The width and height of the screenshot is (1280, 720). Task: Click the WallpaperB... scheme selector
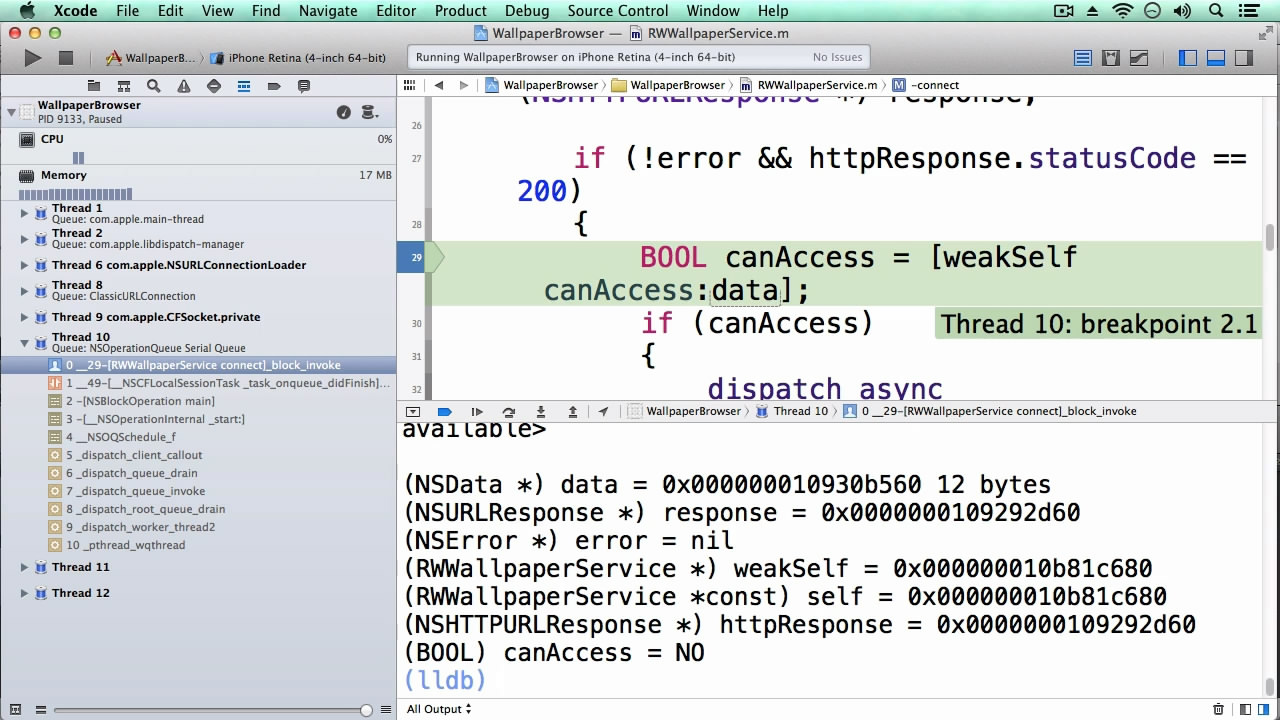151,58
